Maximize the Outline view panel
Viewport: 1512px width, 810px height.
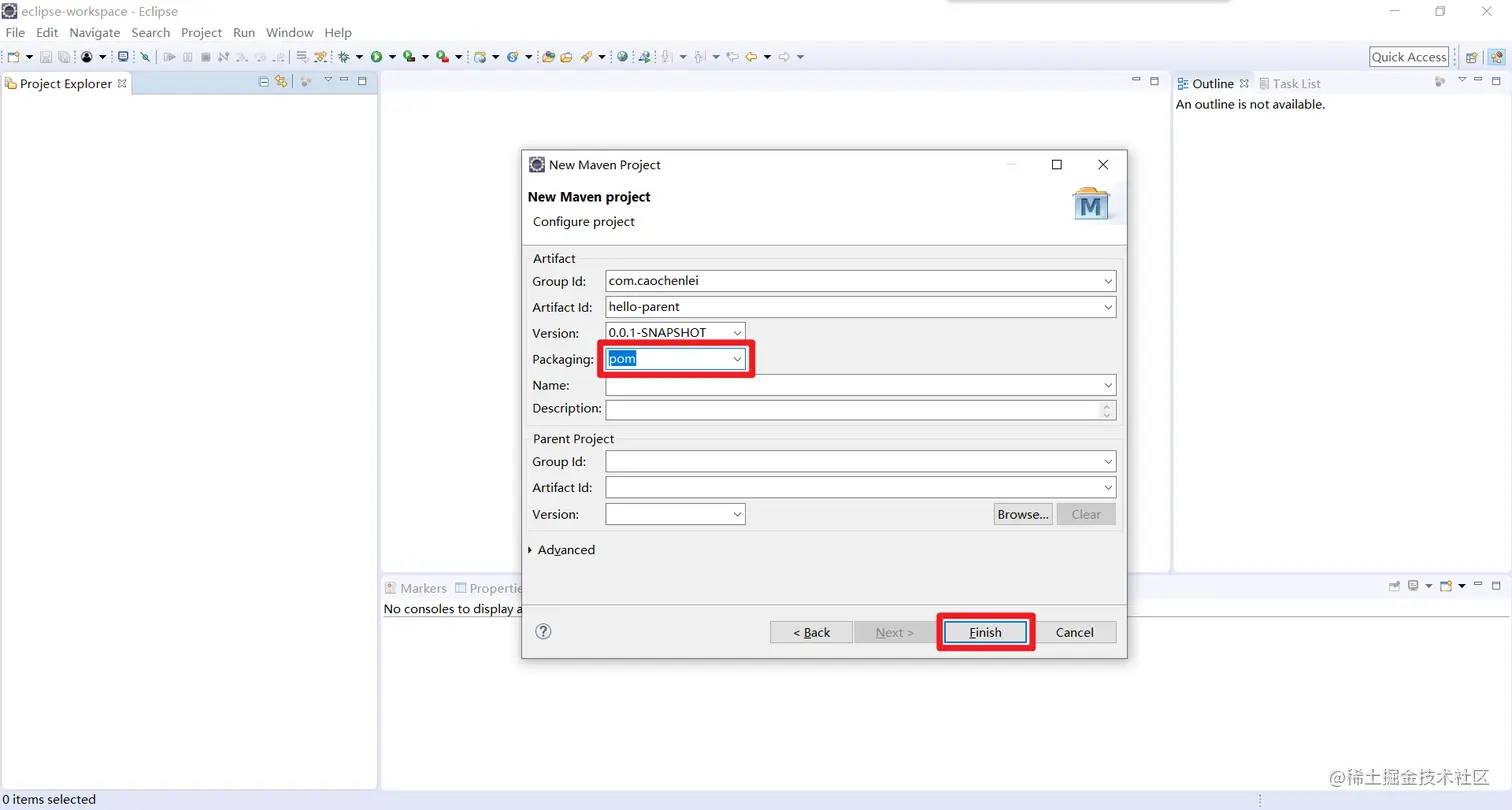[x=1496, y=80]
